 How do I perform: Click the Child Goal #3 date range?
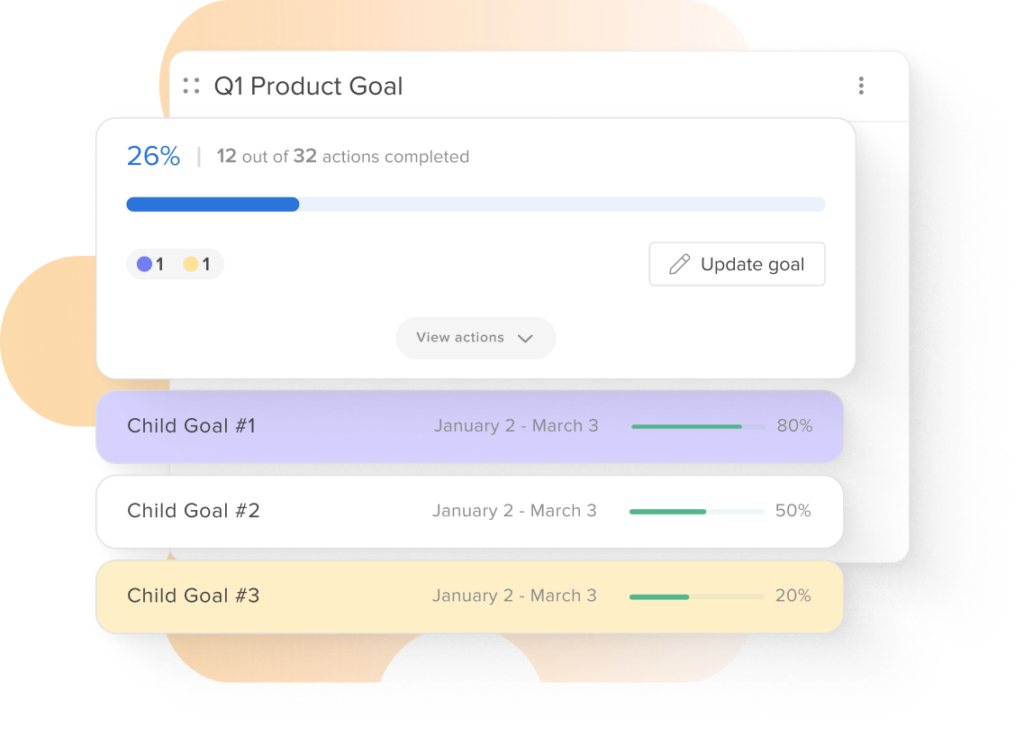[514, 595]
